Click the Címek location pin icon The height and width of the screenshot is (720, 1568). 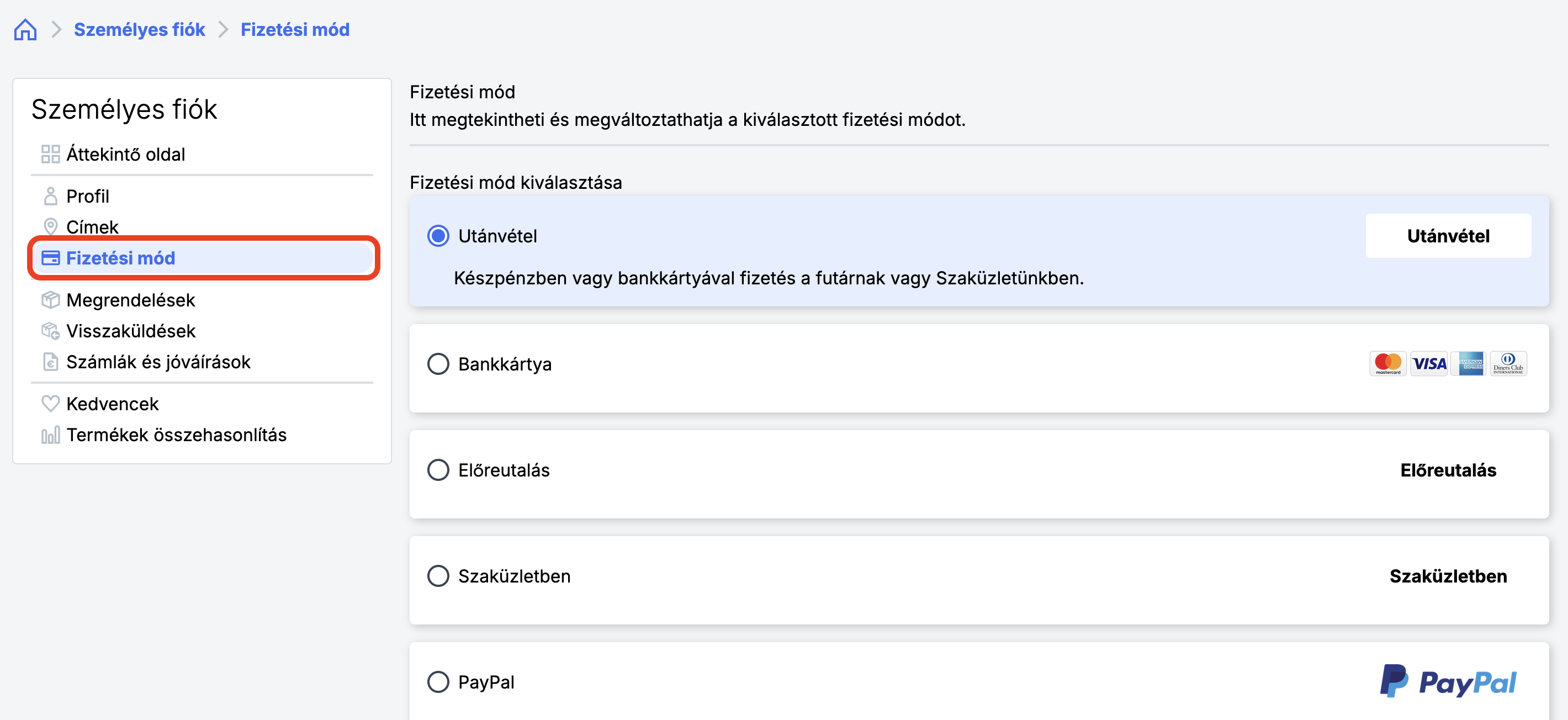pos(51,227)
